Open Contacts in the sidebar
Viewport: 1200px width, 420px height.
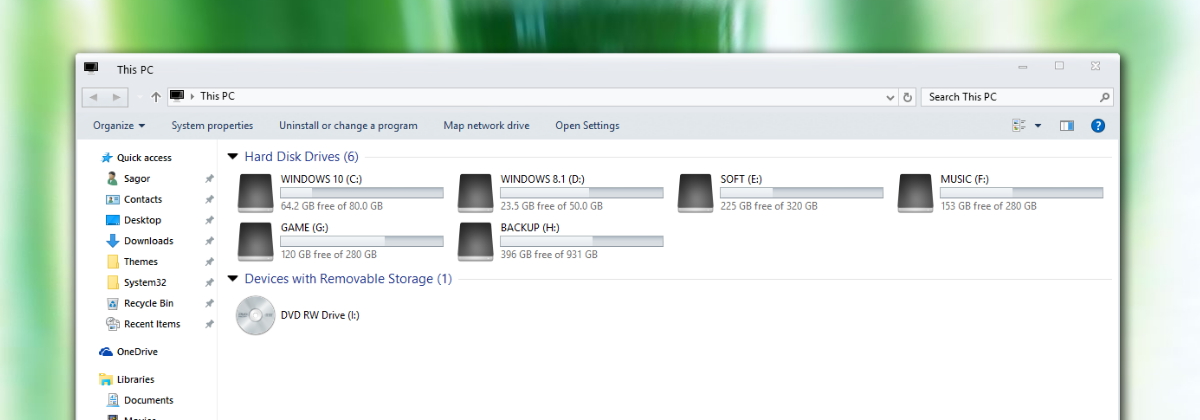[x=143, y=200]
